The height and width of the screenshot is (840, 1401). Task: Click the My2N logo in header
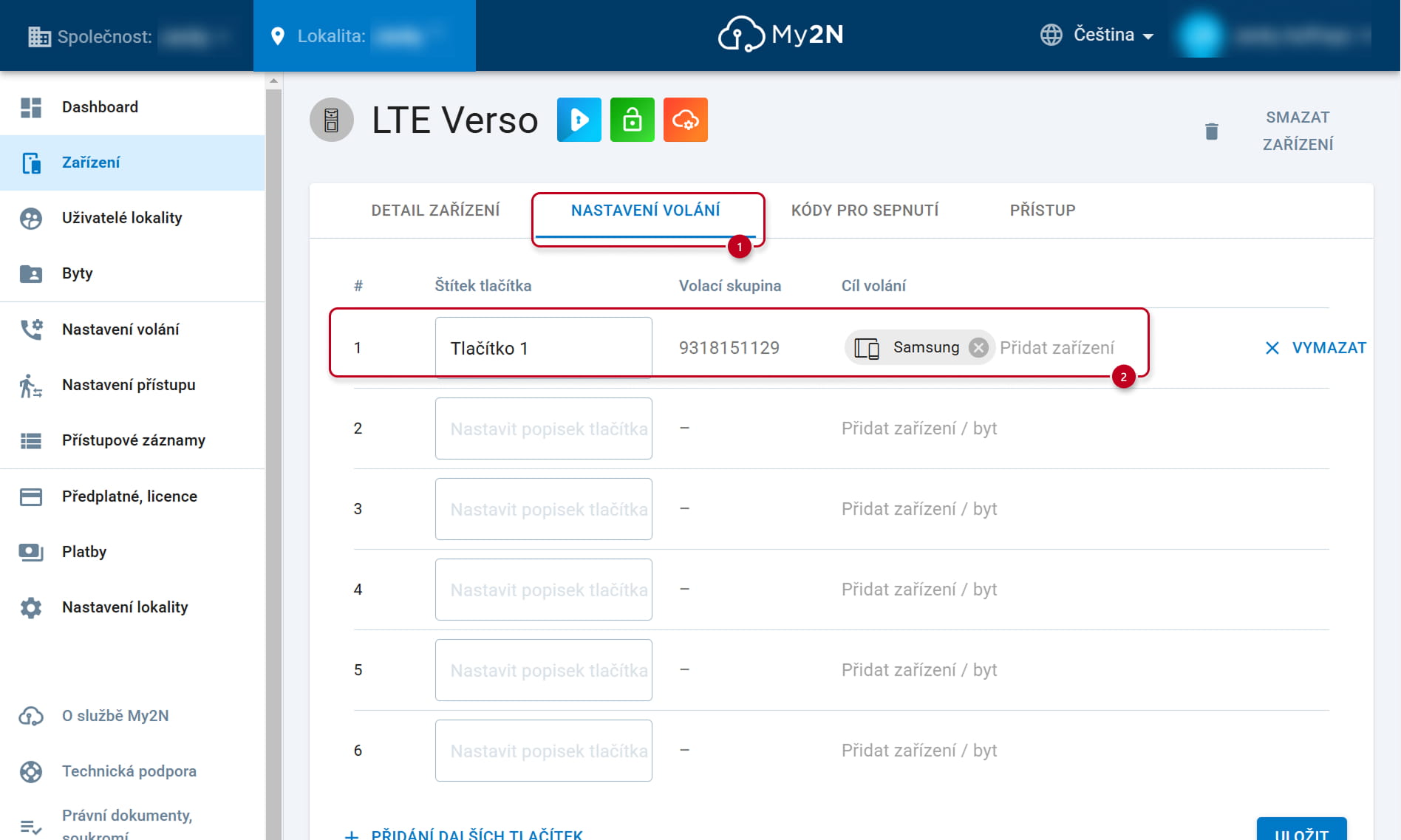[x=780, y=35]
